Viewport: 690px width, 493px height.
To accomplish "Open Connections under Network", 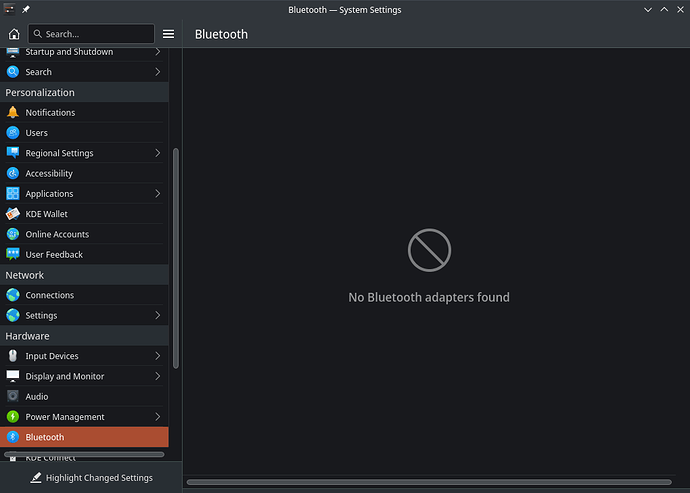I will 84,294.
